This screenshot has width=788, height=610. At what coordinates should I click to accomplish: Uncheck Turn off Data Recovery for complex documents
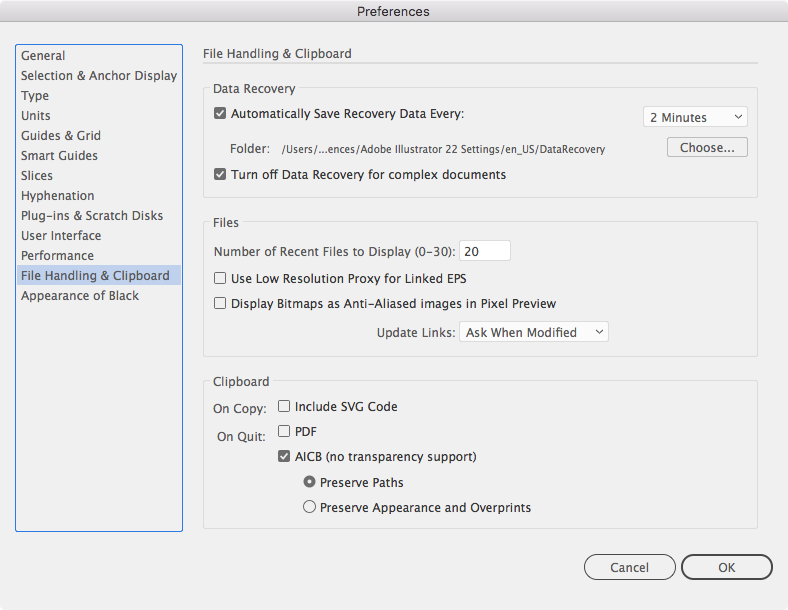(220, 174)
